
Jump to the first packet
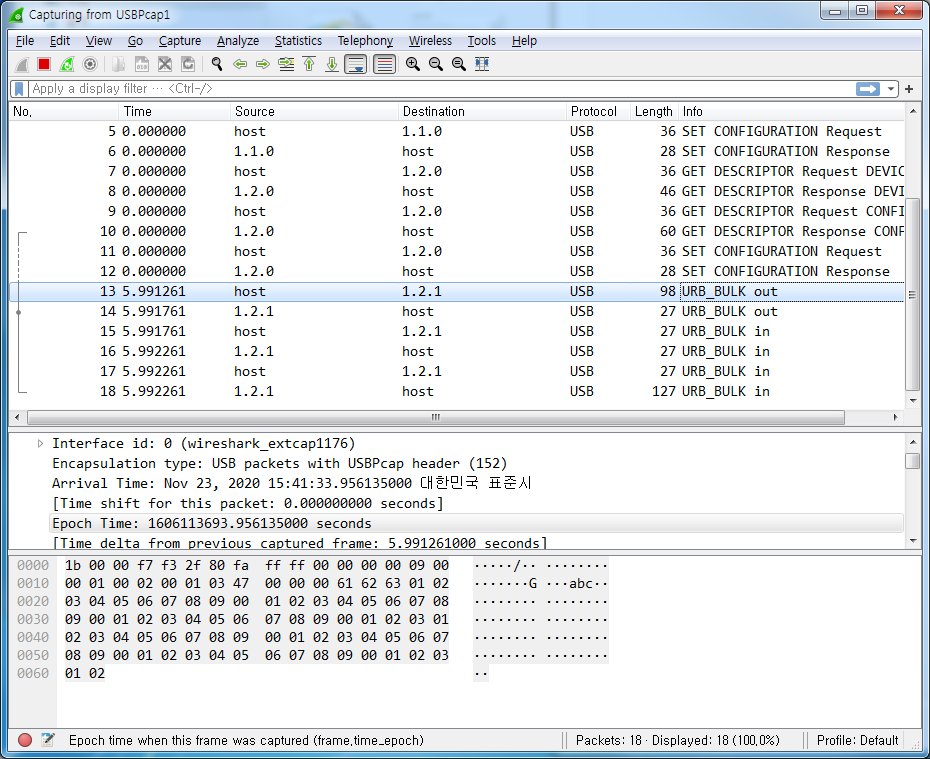[309, 64]
